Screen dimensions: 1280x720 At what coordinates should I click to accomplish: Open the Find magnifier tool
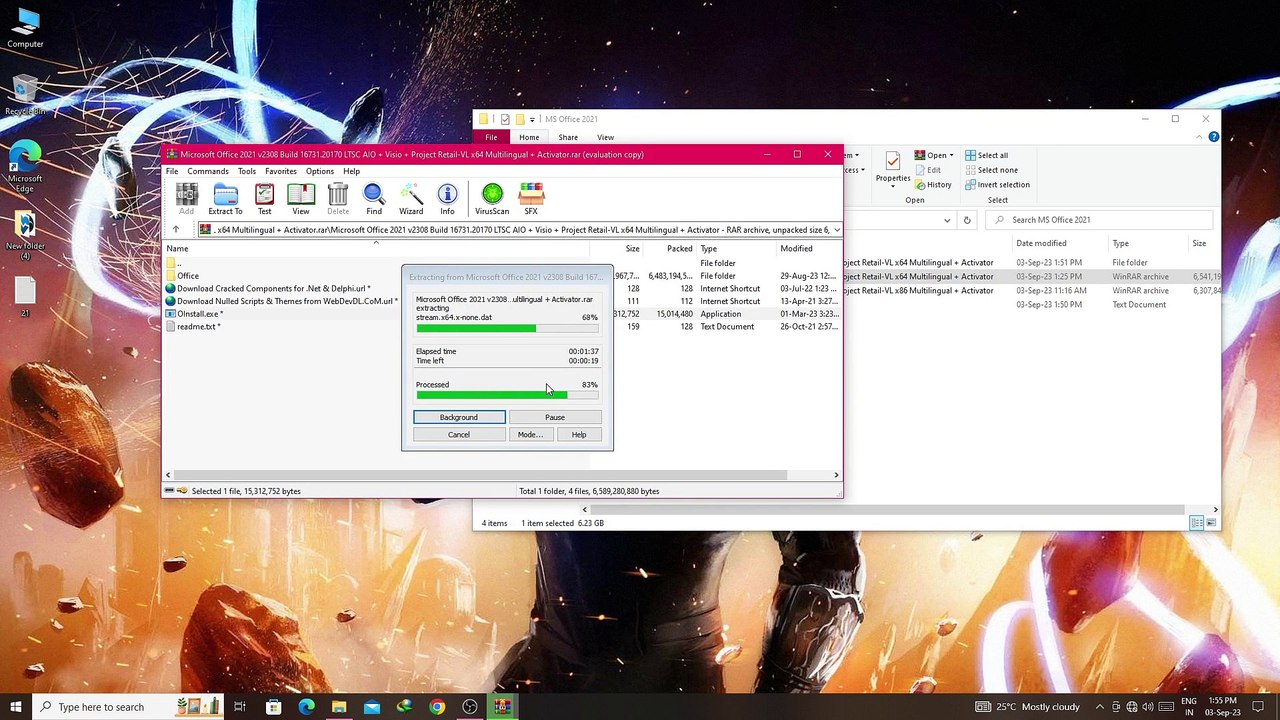click(x=374, y=199)
